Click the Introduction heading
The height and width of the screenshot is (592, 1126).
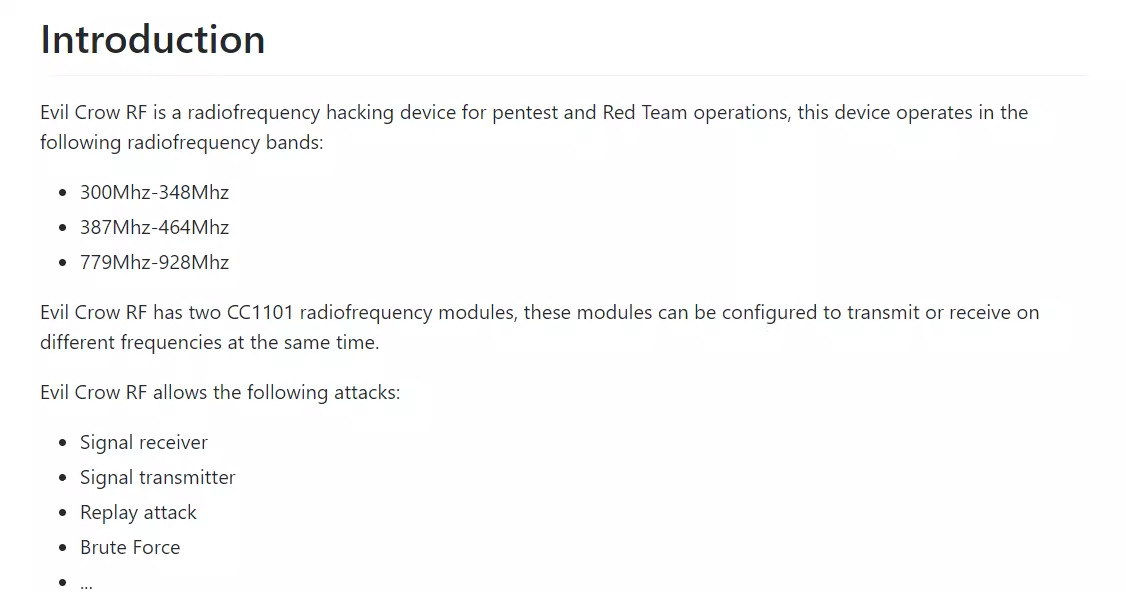click(x=153, y=40)
